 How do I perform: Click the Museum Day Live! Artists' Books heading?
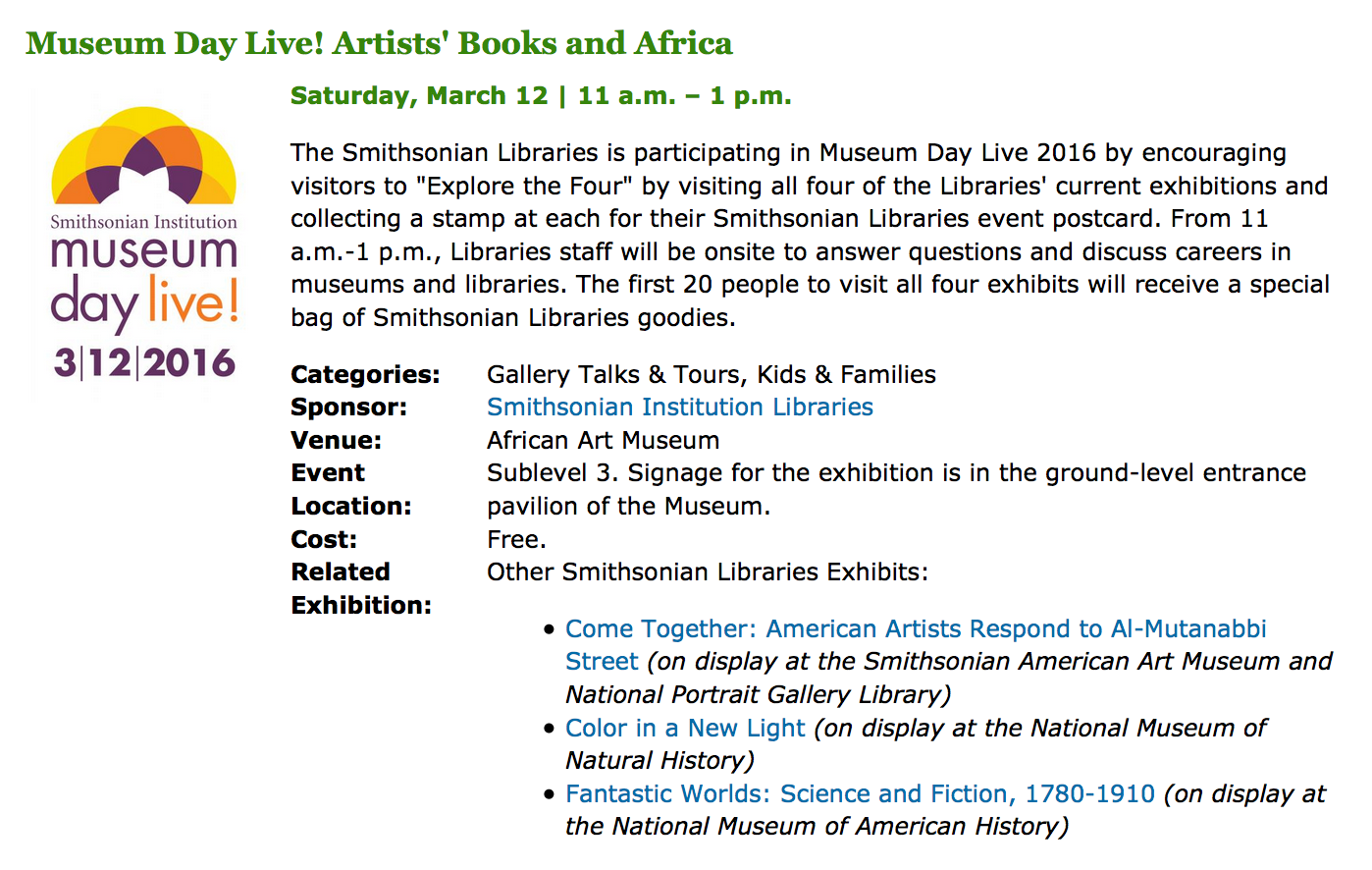[379, 43]
